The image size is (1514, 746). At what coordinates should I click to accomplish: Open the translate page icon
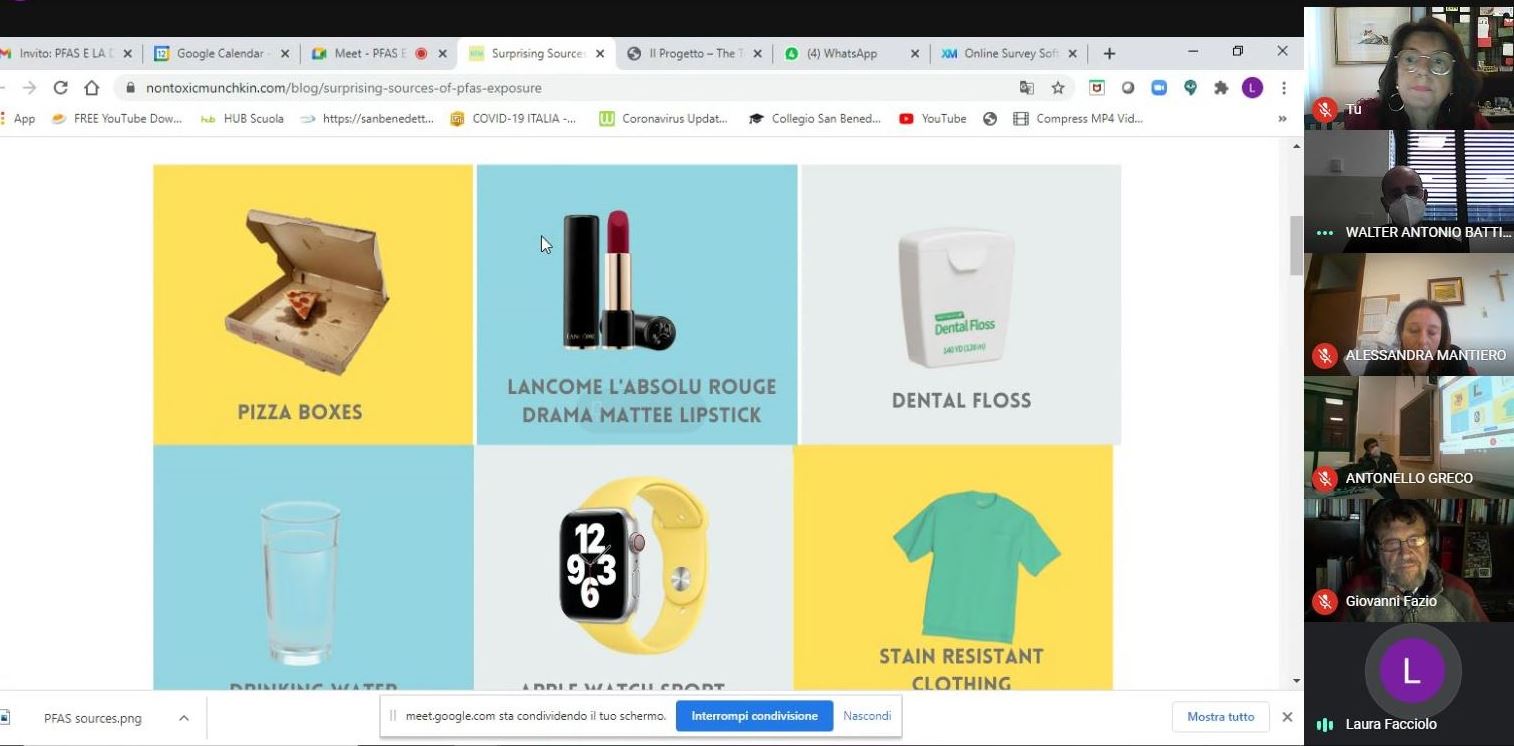[x=1027, y=88]
